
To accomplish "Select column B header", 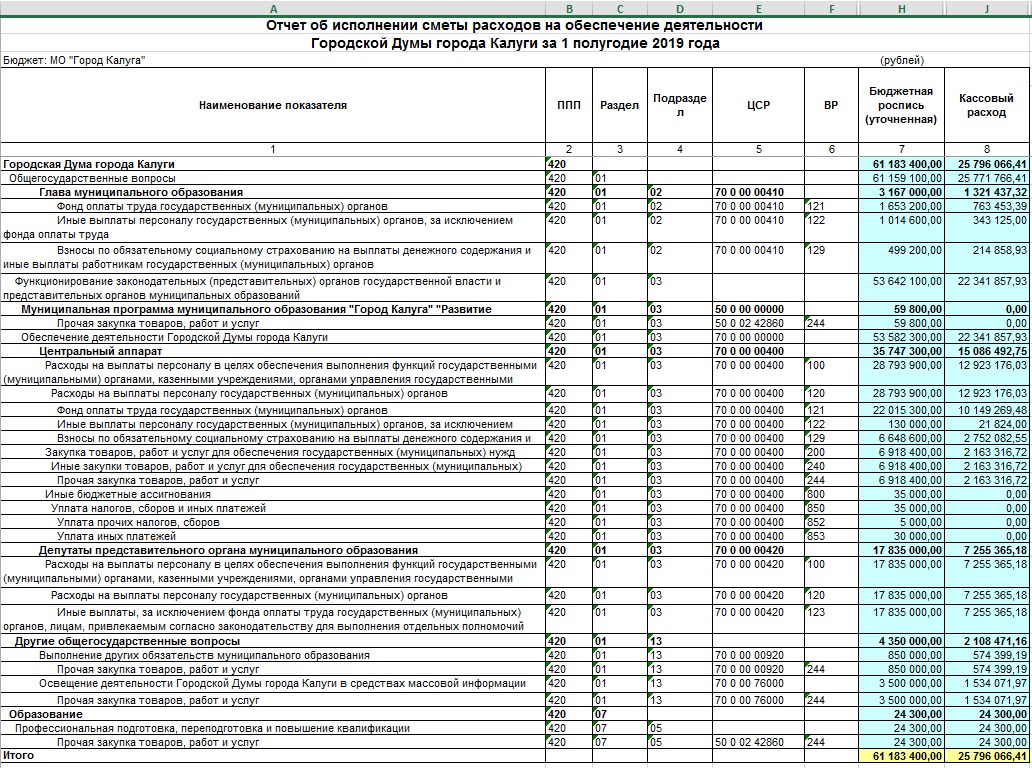I will 569,9.
